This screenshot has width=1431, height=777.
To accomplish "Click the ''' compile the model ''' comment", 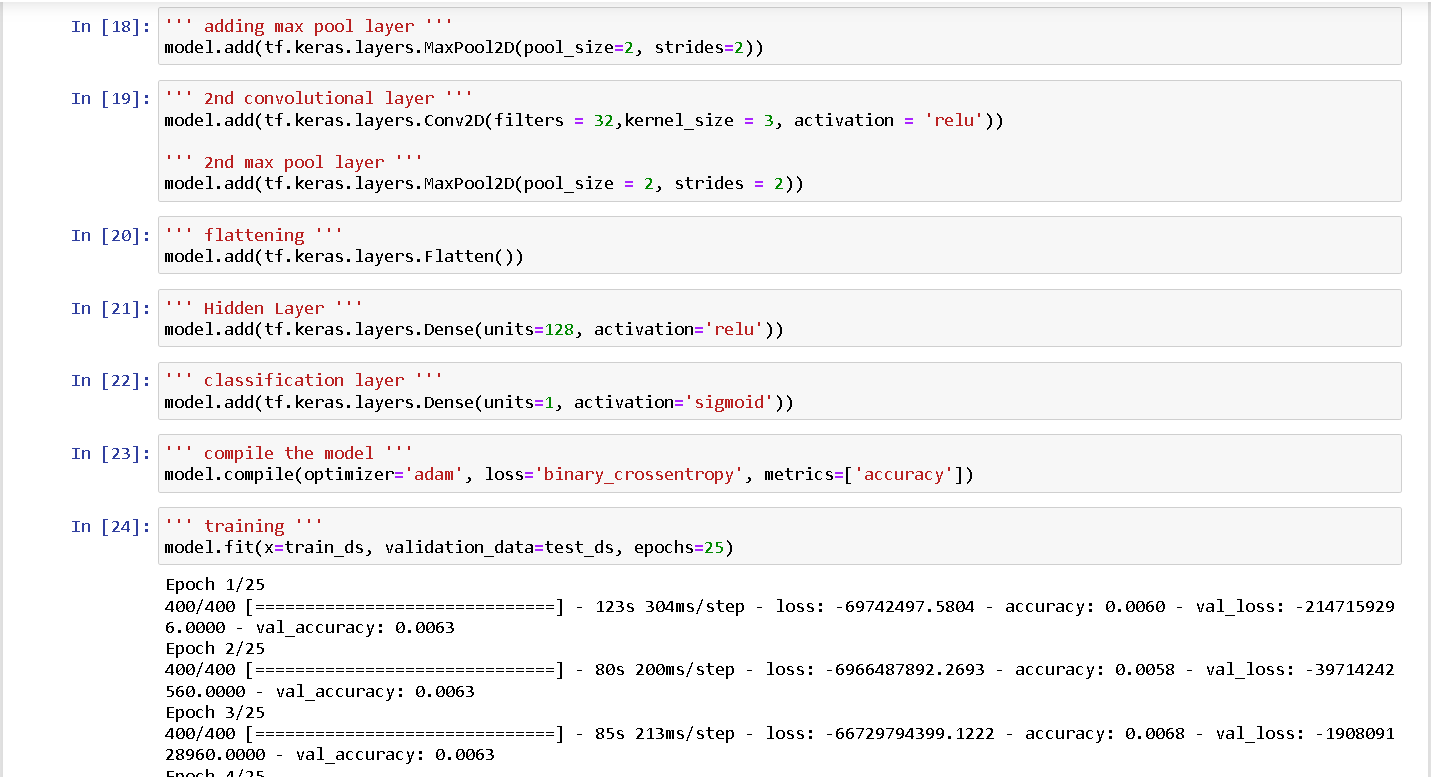I will point(289,454).
